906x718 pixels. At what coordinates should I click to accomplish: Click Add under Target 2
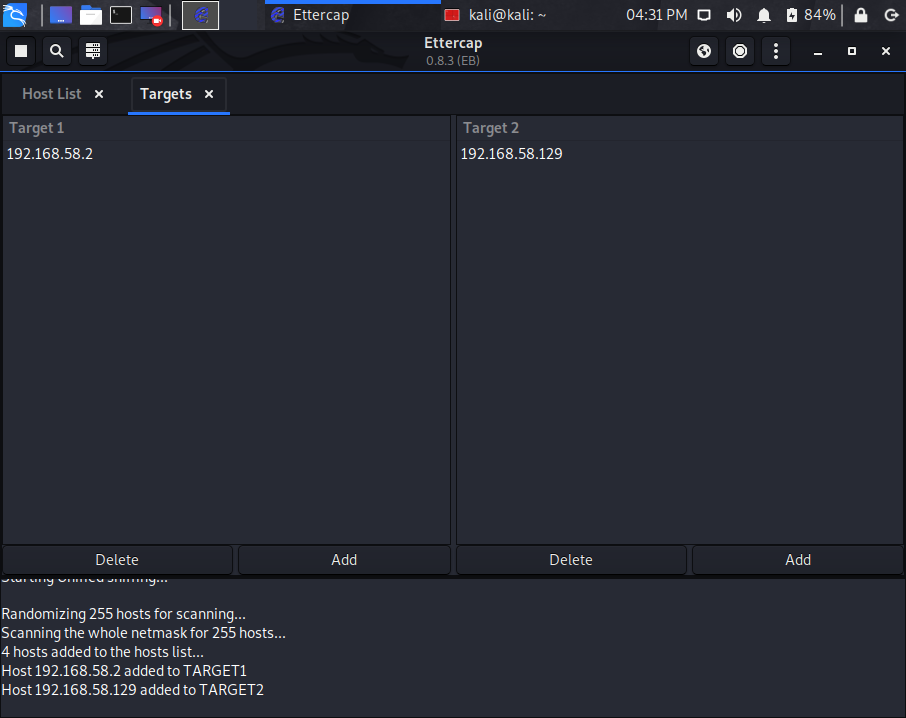tap(798, 560)
